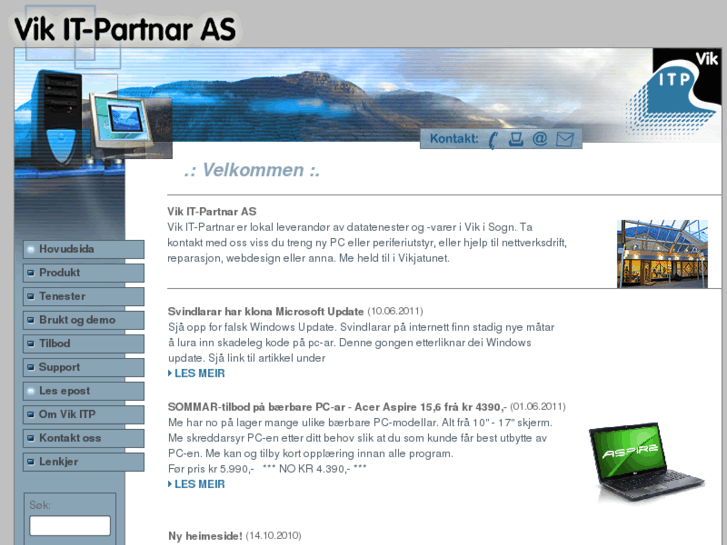This screenshot has height=545, width=727.
Task: Click the Vikjatunet building photo
Action: point(662,254)
